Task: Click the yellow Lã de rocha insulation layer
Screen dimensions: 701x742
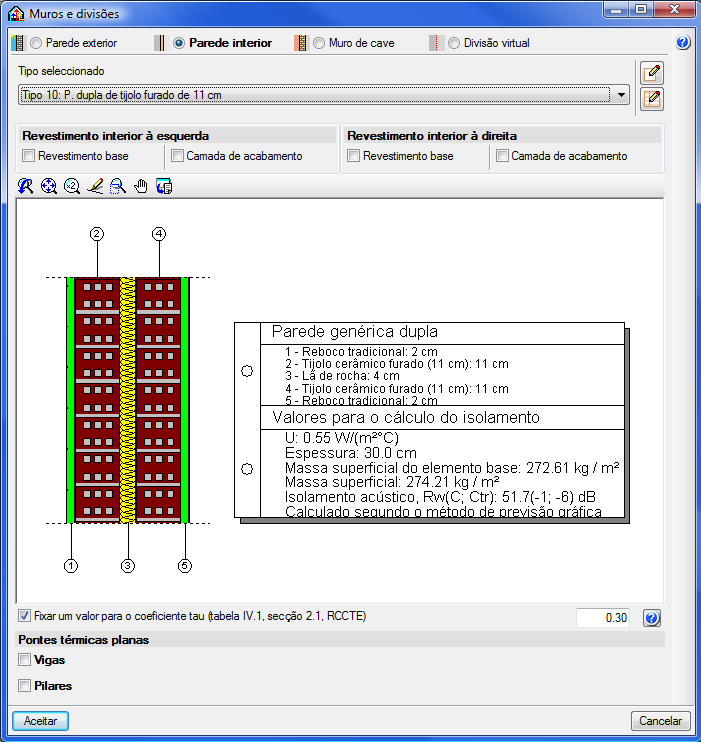Action: pos(128,400)
